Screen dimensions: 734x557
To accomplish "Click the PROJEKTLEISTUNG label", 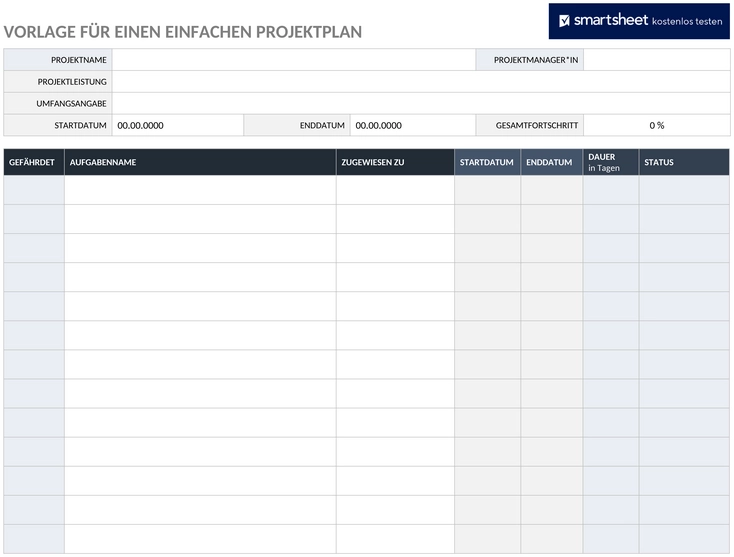I will coord(72,82).
